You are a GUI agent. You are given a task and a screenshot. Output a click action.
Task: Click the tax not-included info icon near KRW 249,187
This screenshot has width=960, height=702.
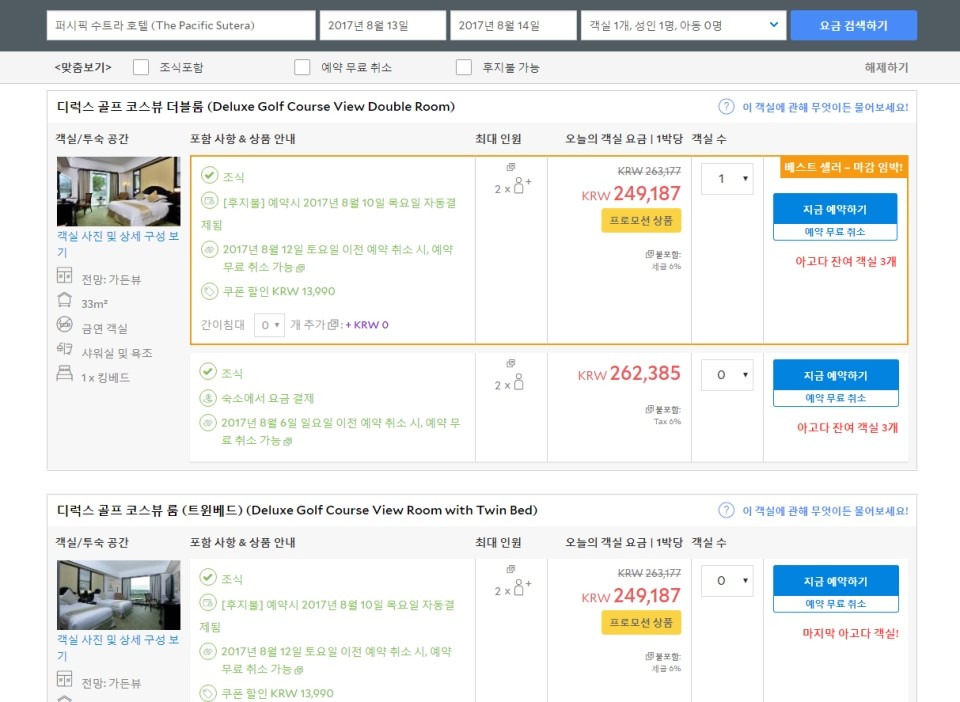pos(649,254)
